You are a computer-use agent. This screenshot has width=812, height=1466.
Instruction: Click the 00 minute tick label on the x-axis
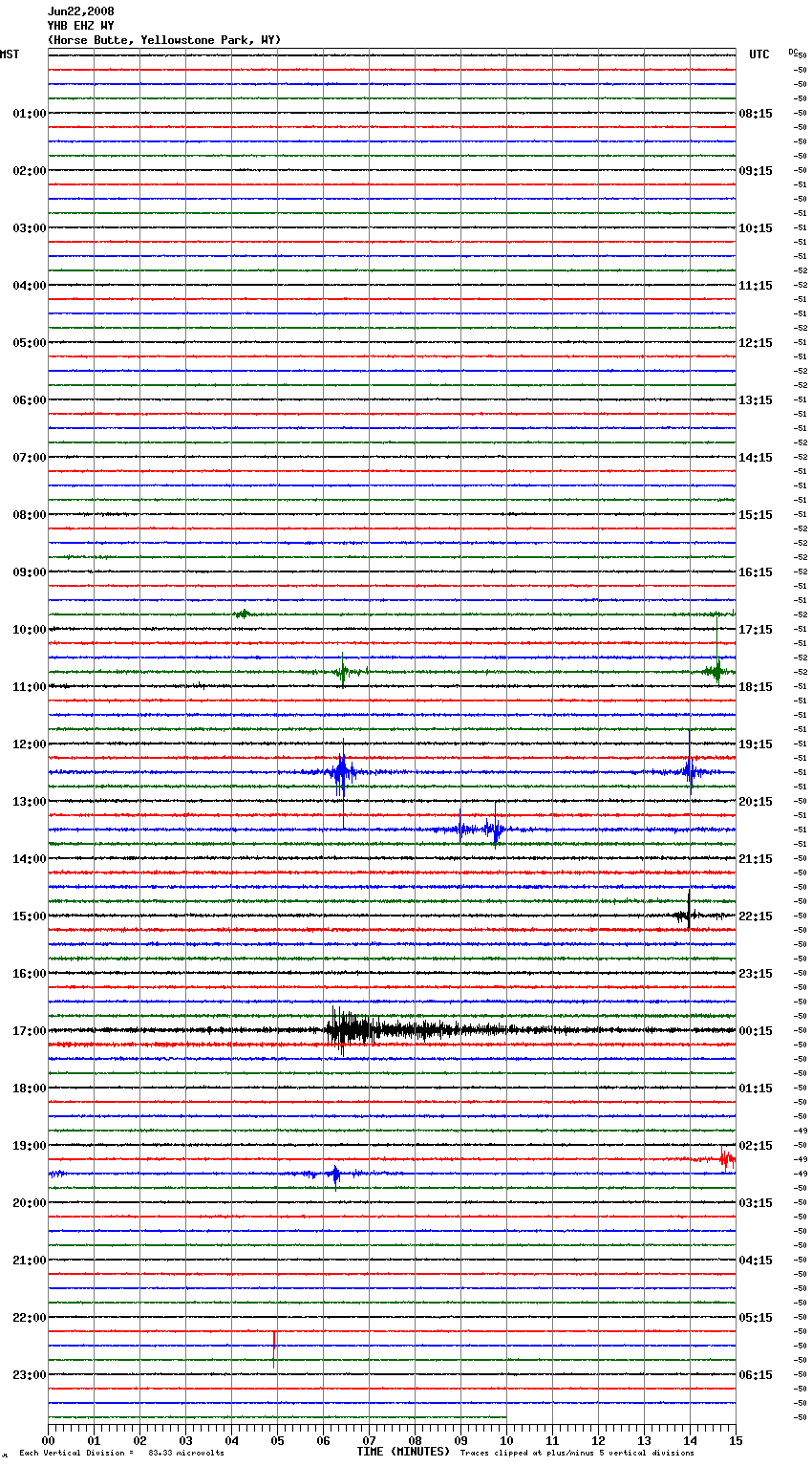tap(49, 1440)
